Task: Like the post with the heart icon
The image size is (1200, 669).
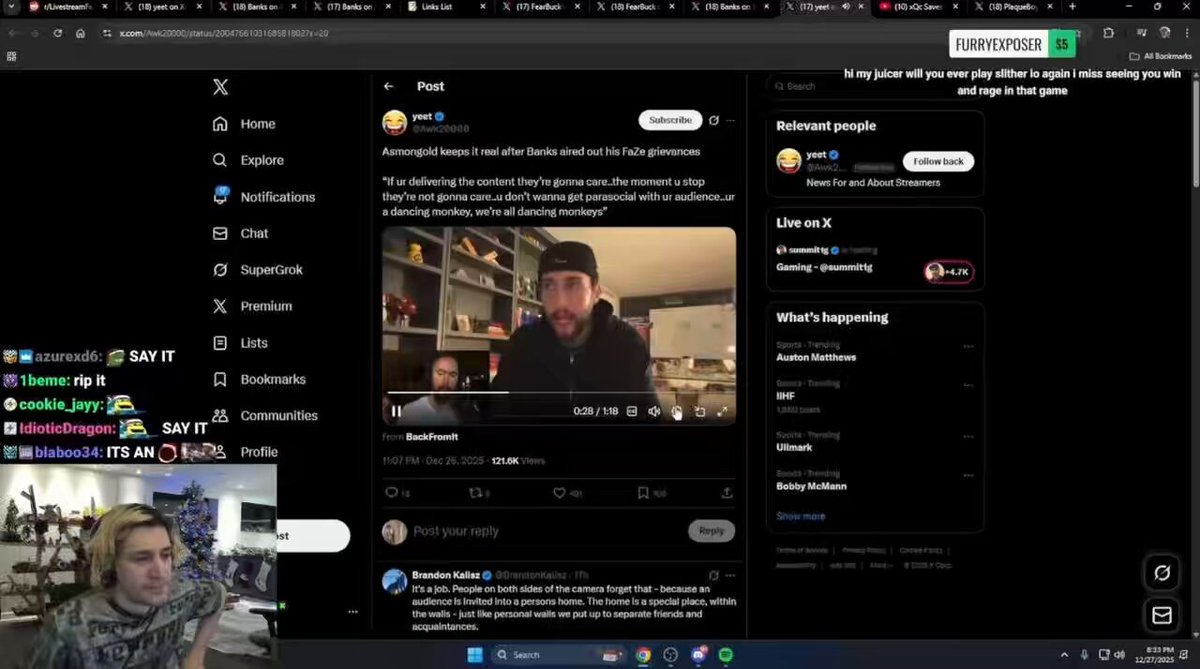Action: pyautogui.click(x=559, y=493)
